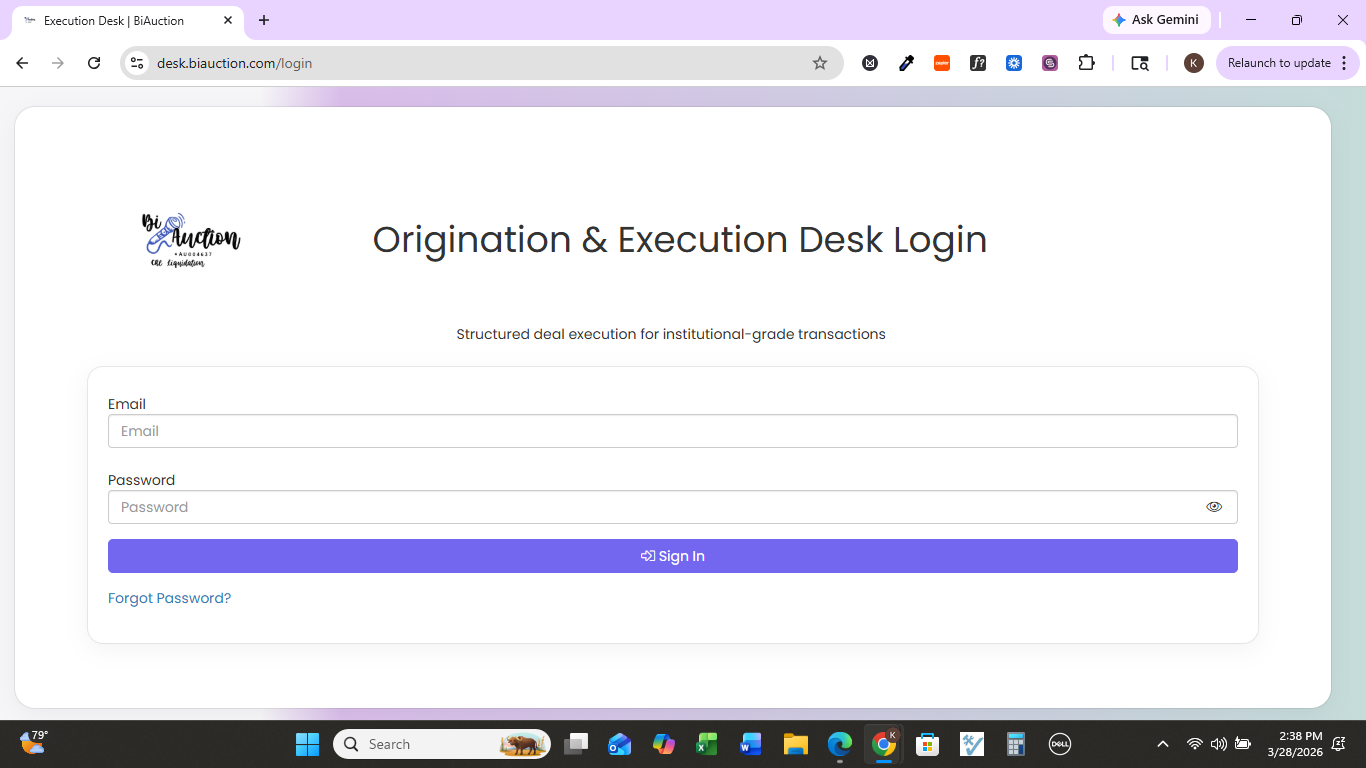1366x768 pixels.
Task: Activate the eyedropper color picker extension
Action: (x=906, y=63)
